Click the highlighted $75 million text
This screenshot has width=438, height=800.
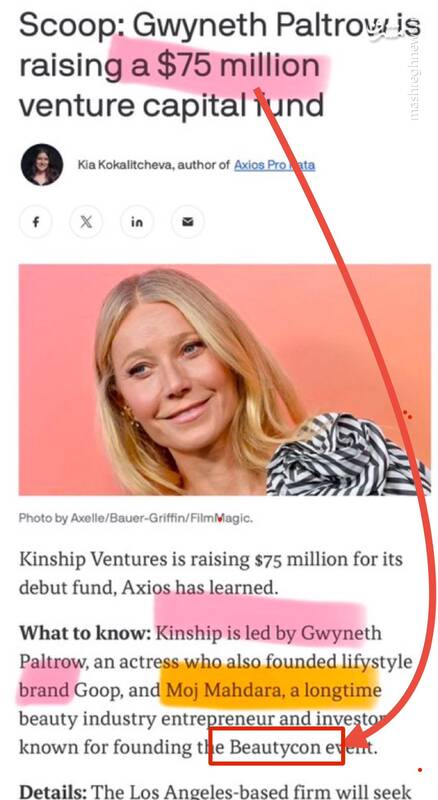tap(237, 66)
